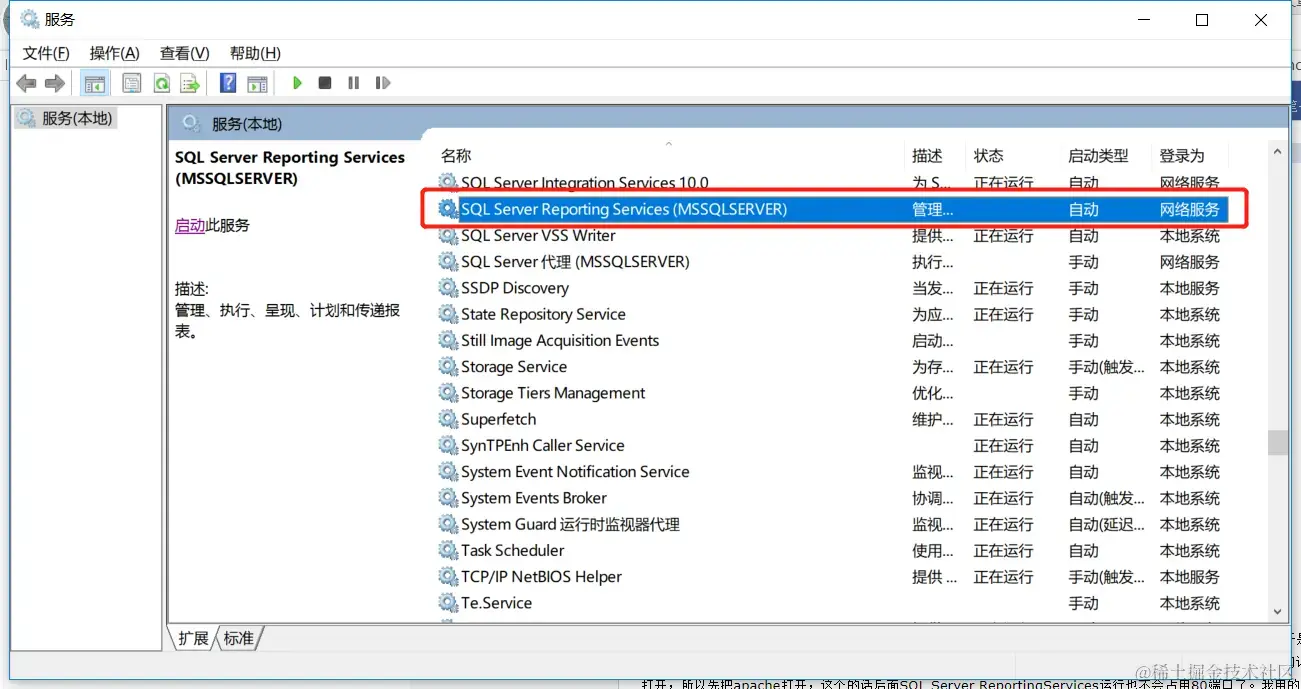The image size is (1301, 689).
Task: Switch to the 标准 tab
Action: pyautogui.click(x=239, y=638)
